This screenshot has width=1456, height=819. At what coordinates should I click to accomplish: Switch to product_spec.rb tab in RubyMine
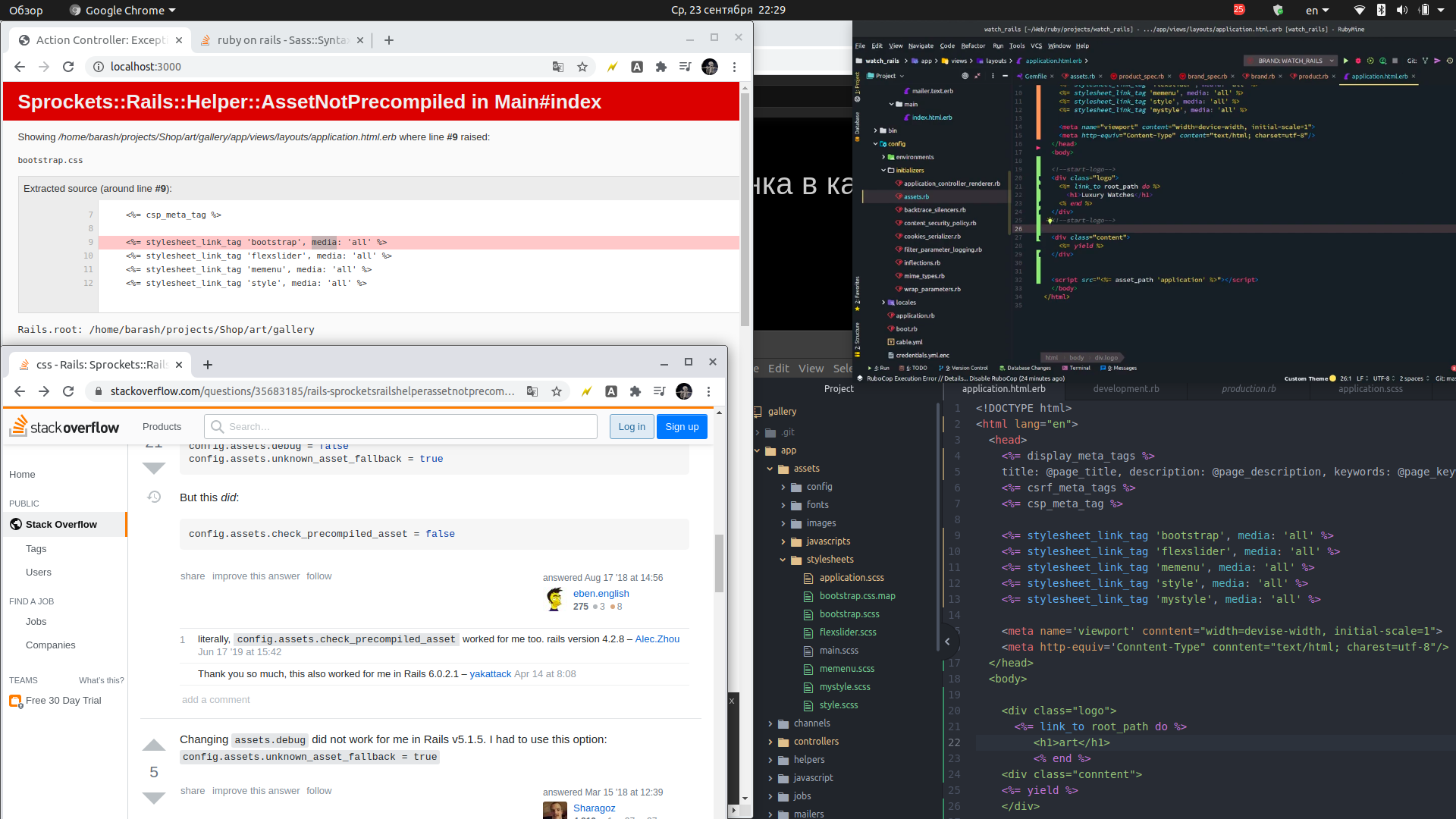coord(1141,76)
